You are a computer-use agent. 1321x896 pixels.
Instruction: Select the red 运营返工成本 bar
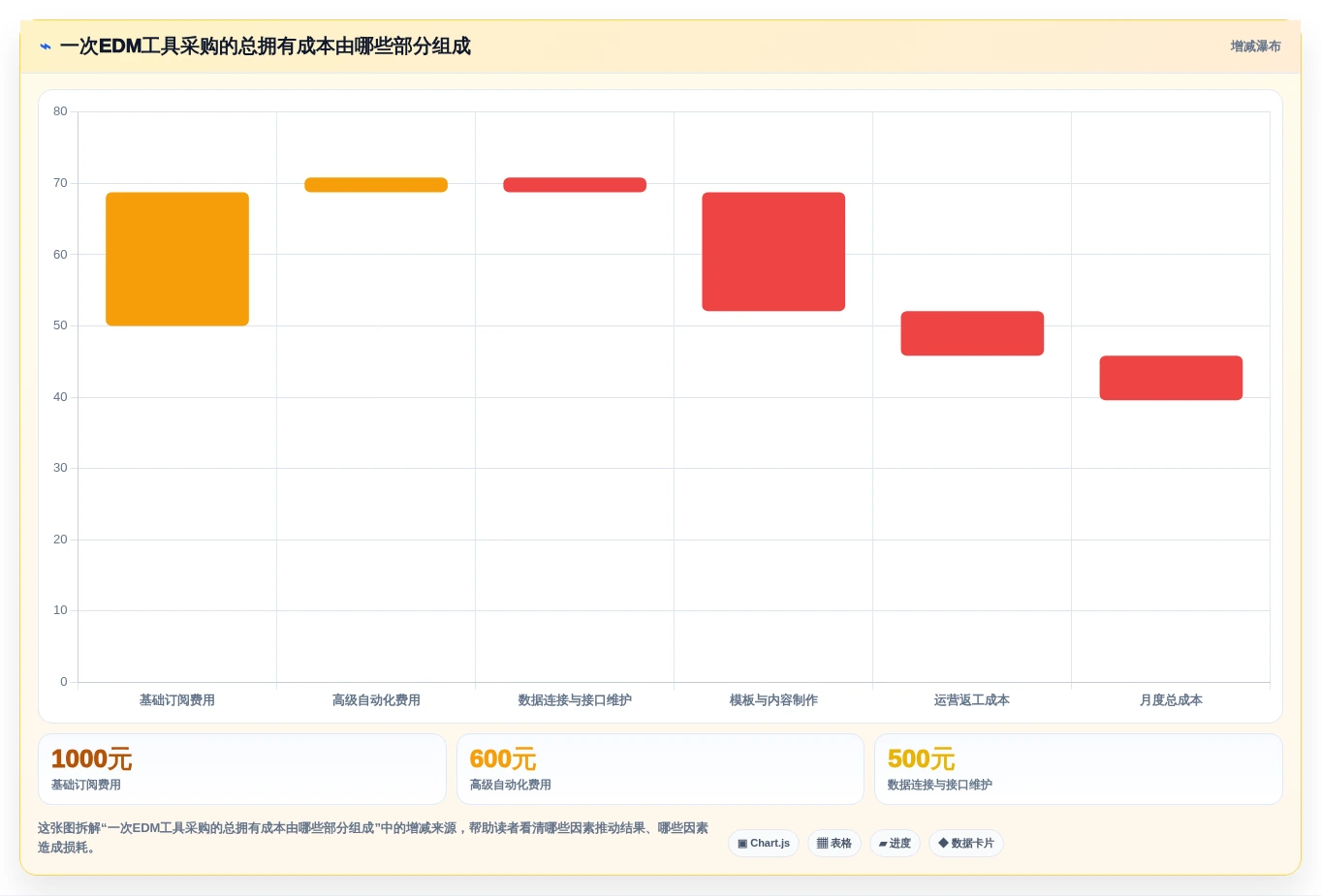(x=972, y=333)
